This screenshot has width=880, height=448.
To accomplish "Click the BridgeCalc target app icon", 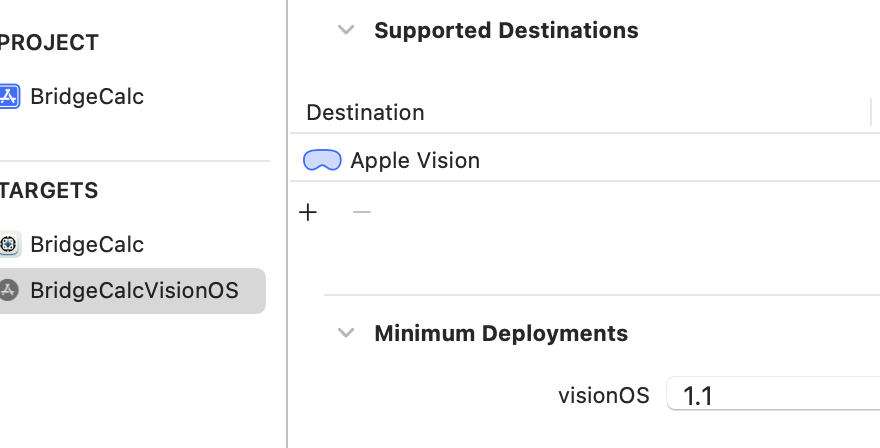I will (9, 244).
